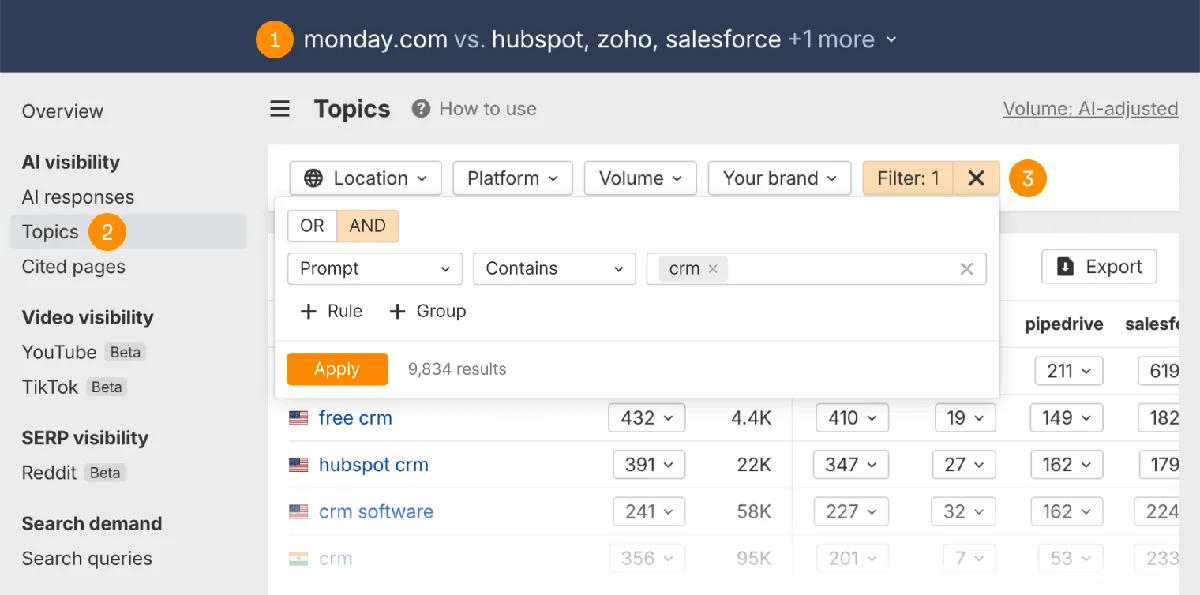Click the globe icon in Location filter
This screenshot has height=595, width=1200.
click(x=314, y=178)
